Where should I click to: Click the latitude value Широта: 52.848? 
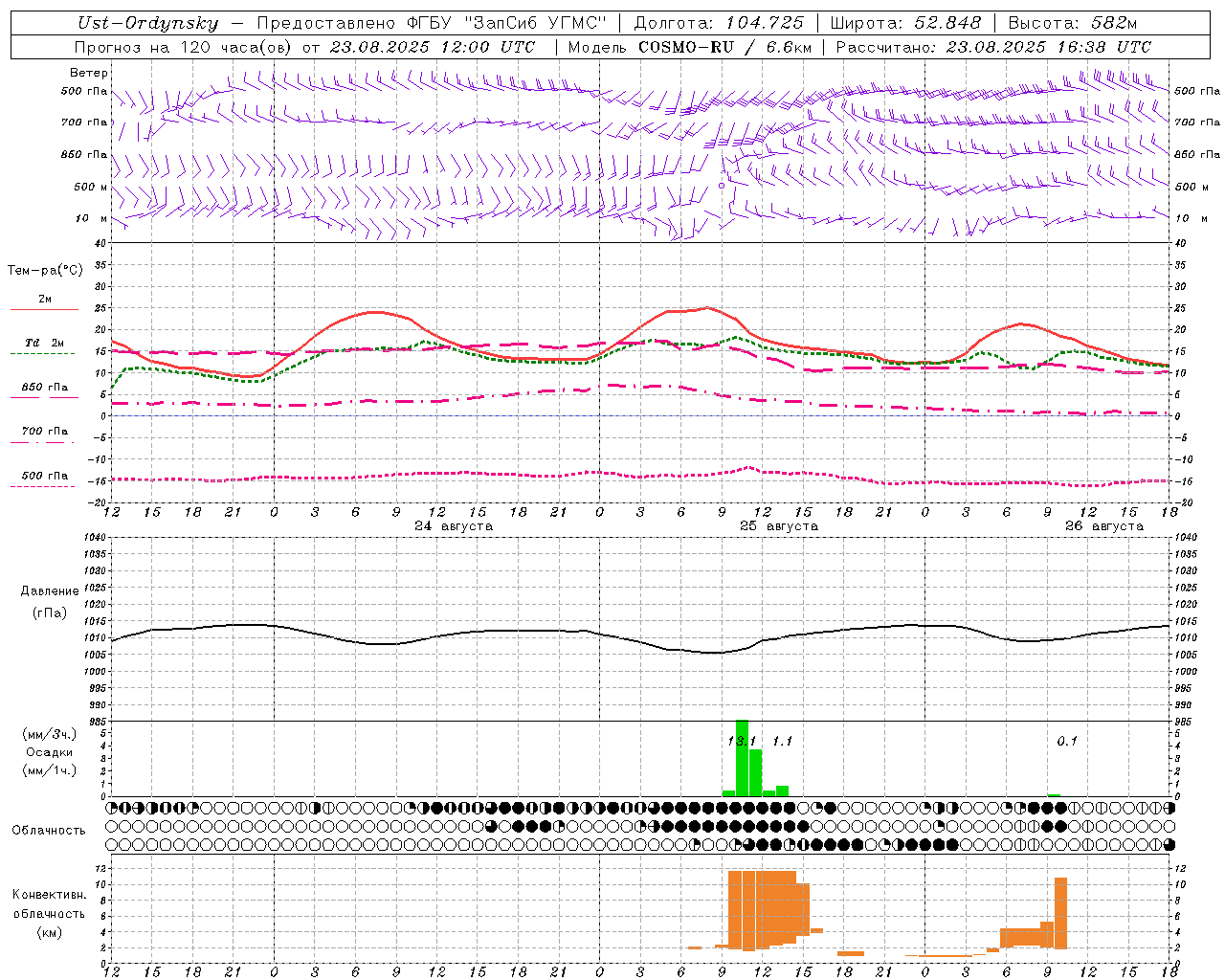905,23
